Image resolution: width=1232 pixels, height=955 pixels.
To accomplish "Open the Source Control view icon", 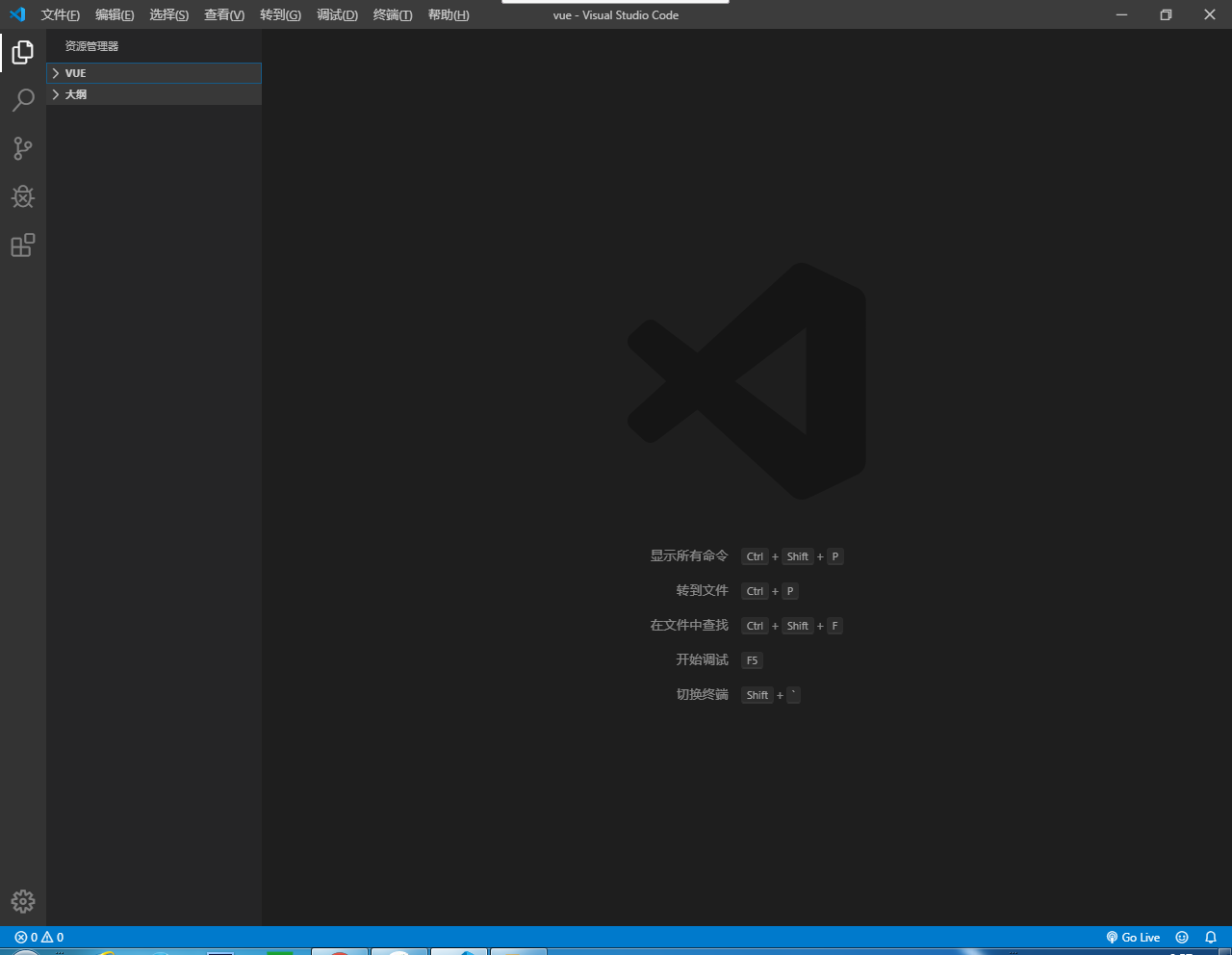I will [x=23, y=148].
